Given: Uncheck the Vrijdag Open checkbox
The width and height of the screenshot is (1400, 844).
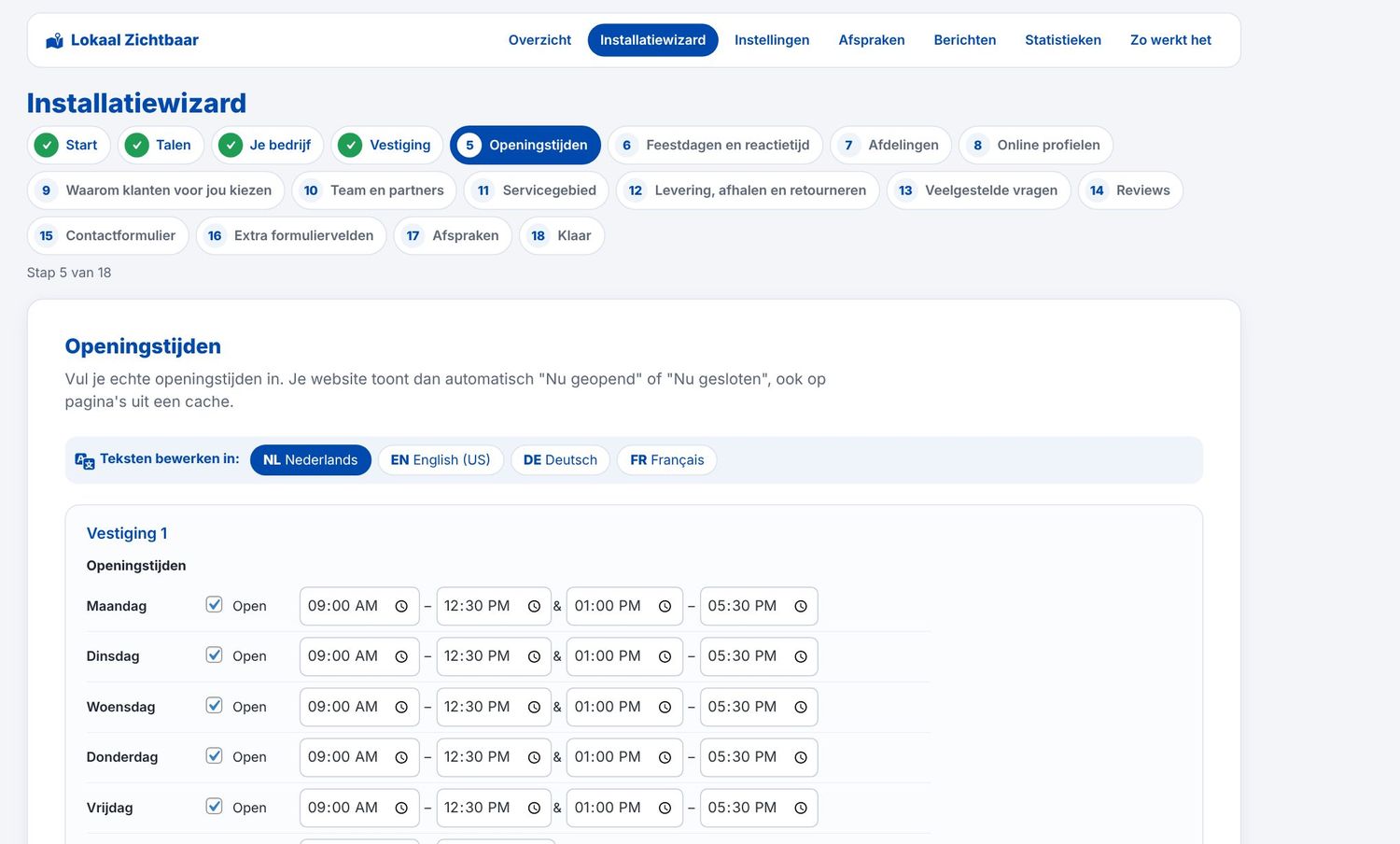Looking at the screenshot, I should (x=215, y=807).
